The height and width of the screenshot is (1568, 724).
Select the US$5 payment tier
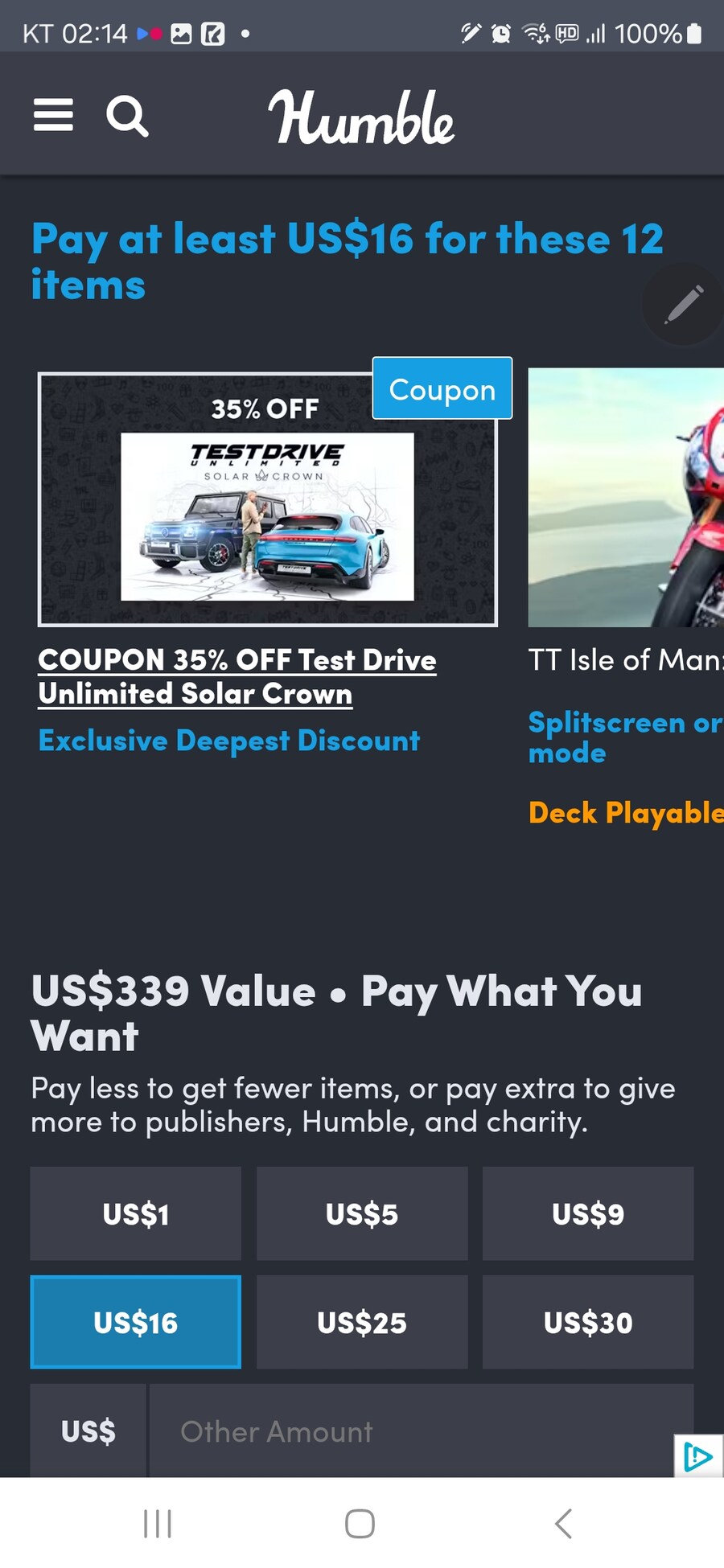tap(362, 1213)
